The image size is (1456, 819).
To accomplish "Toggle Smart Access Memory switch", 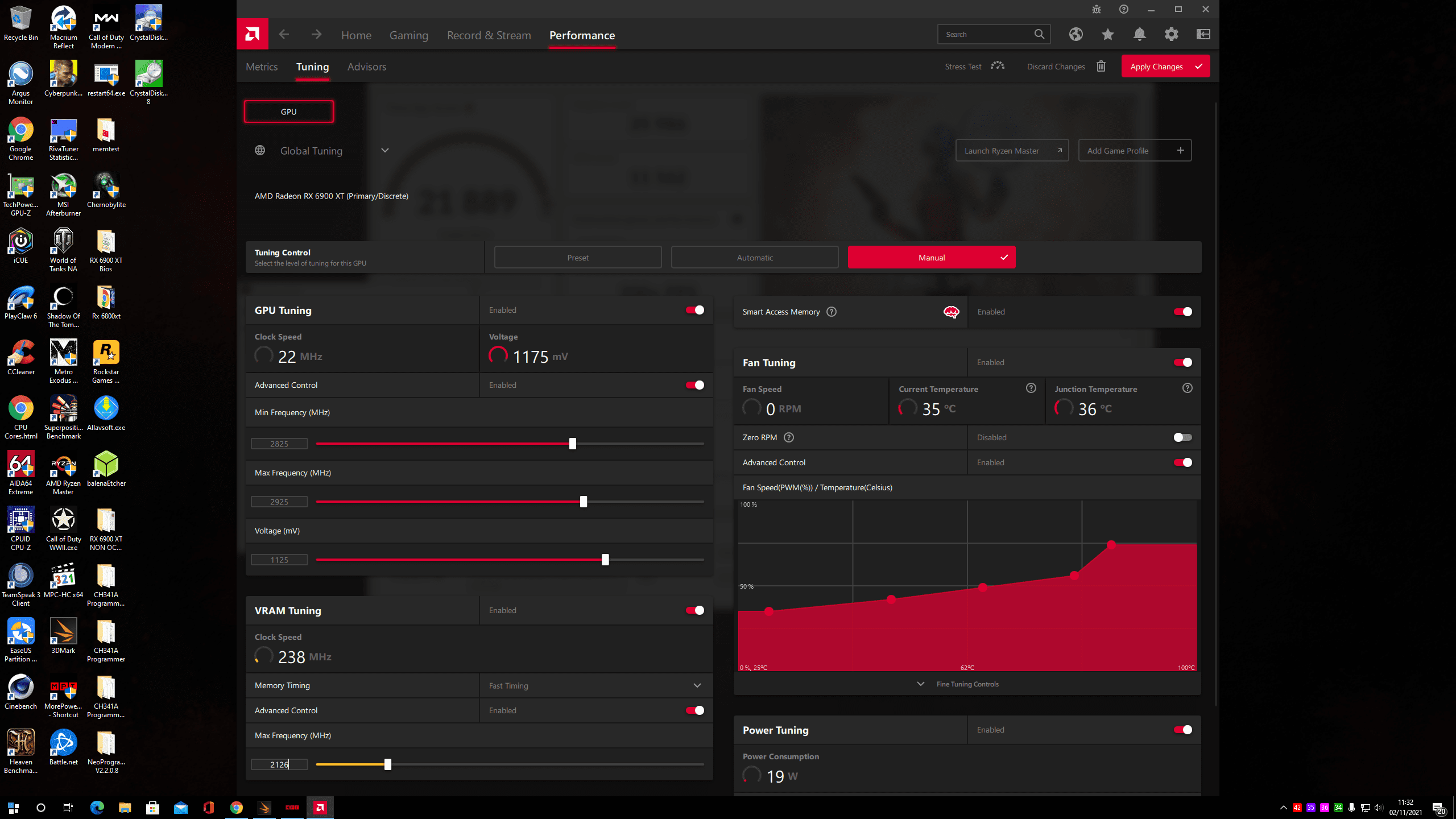I will tap(1182, 312).
